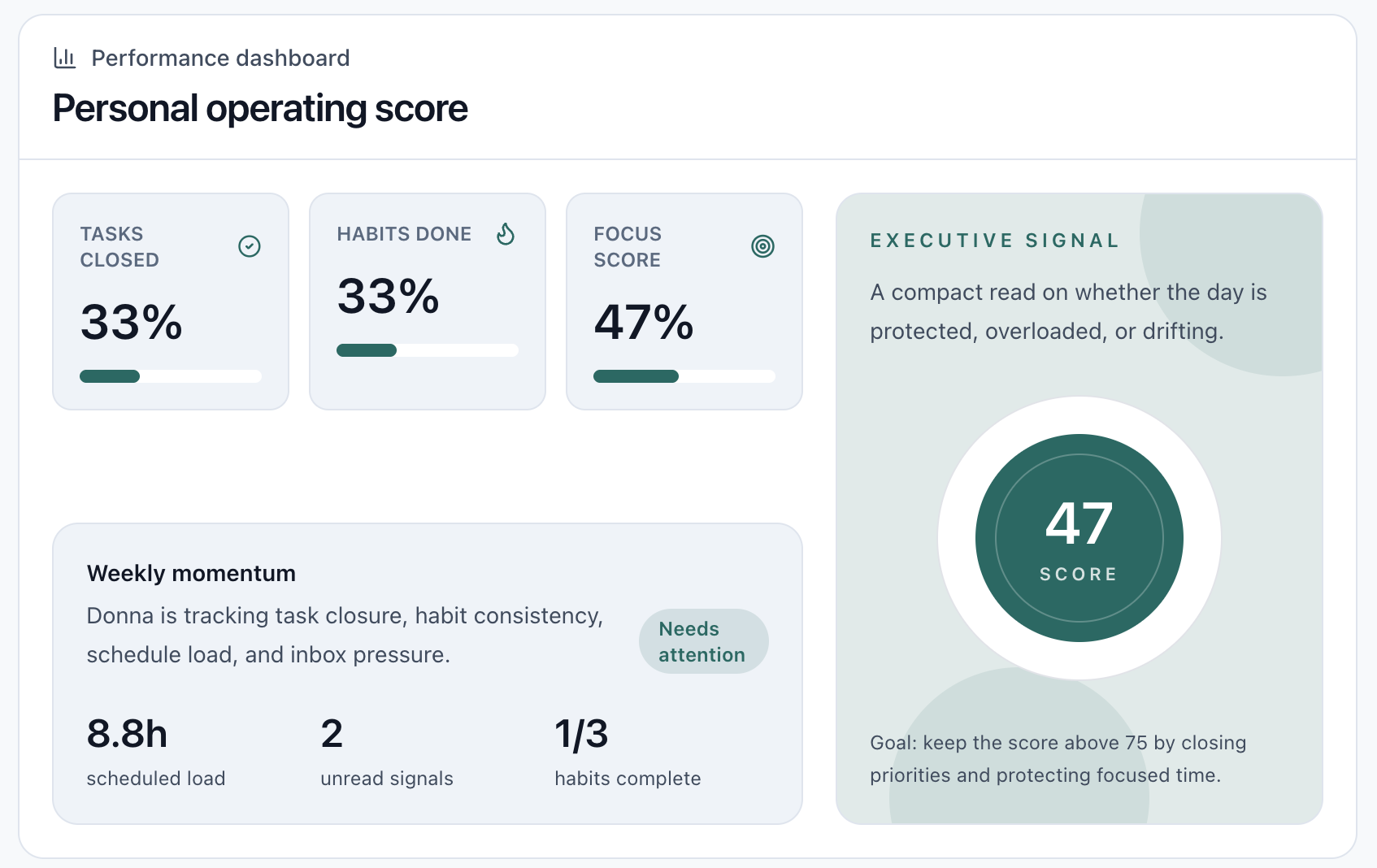Screen dimensions: 1377x868
Task: Click the bar chart icon beside Performance dashboard
Action: (65, 58)
